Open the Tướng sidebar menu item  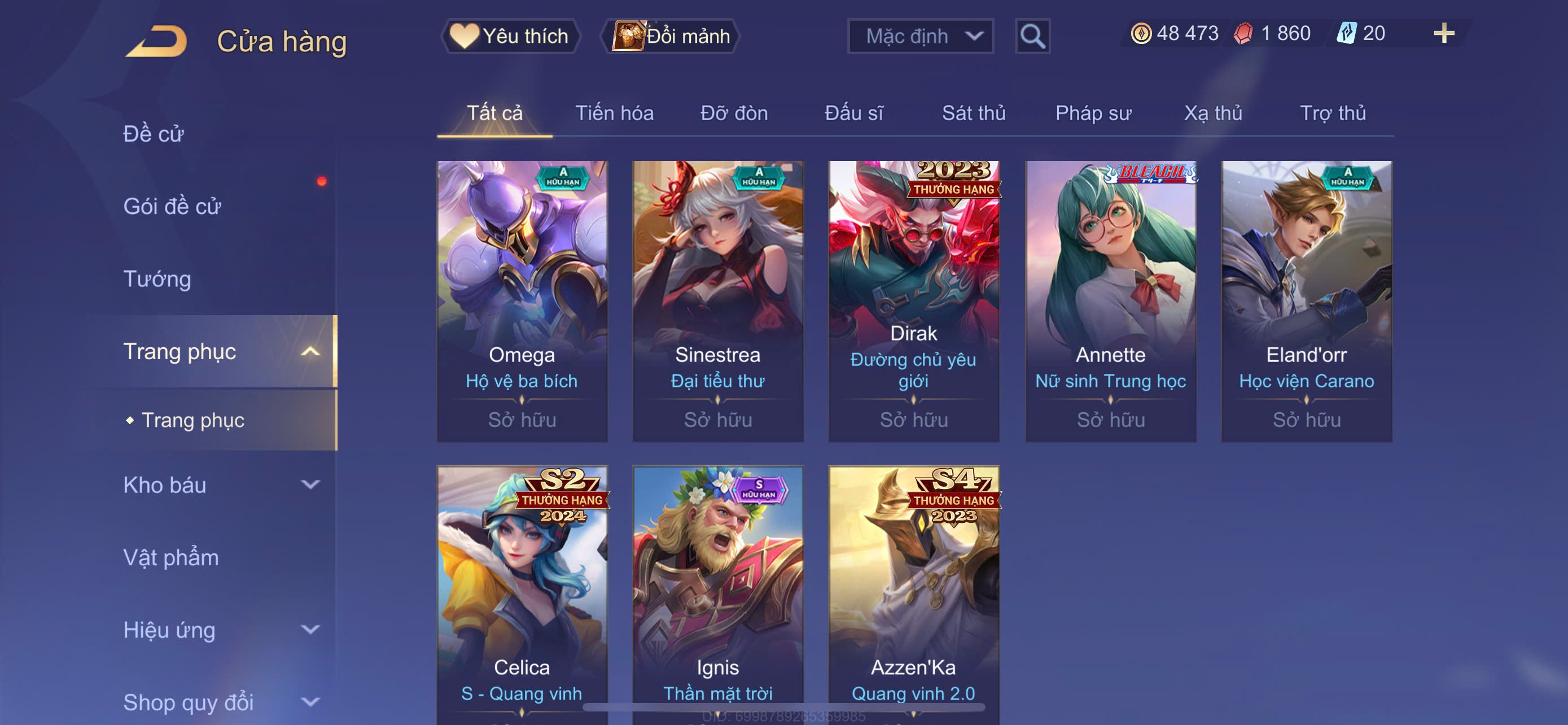click(157, 279)
